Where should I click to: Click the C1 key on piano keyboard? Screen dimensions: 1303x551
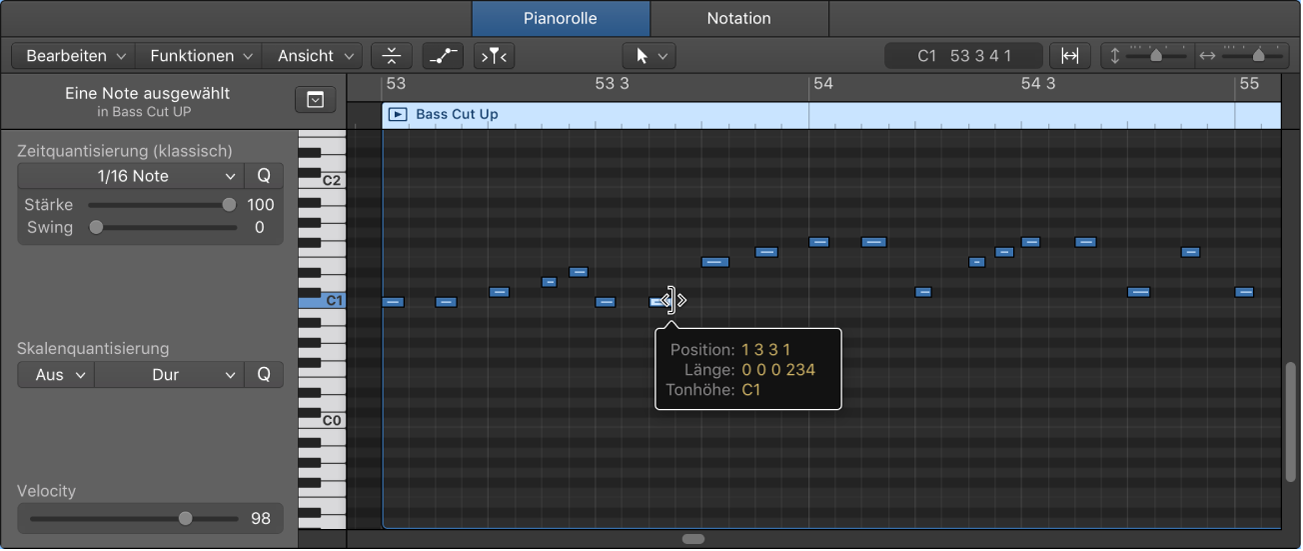(322, 300)
